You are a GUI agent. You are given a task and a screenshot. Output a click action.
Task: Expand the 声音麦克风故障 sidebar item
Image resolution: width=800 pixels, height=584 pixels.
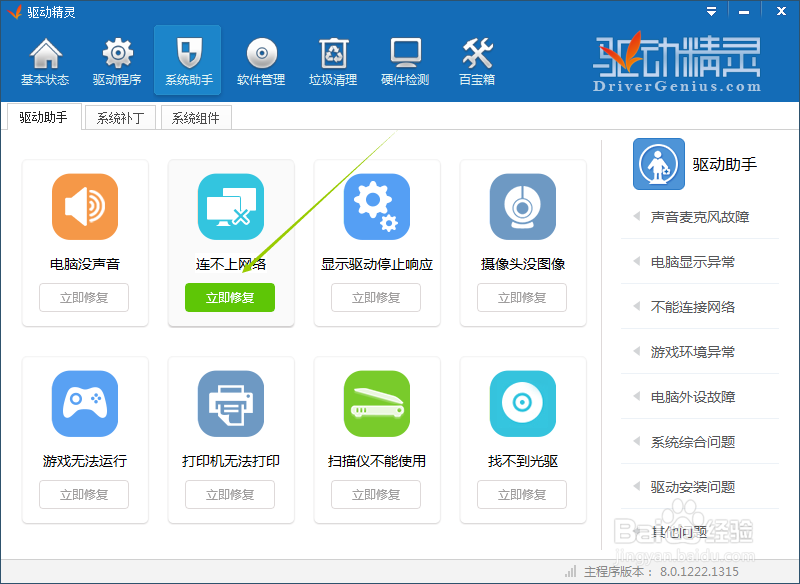click(700, 217)
